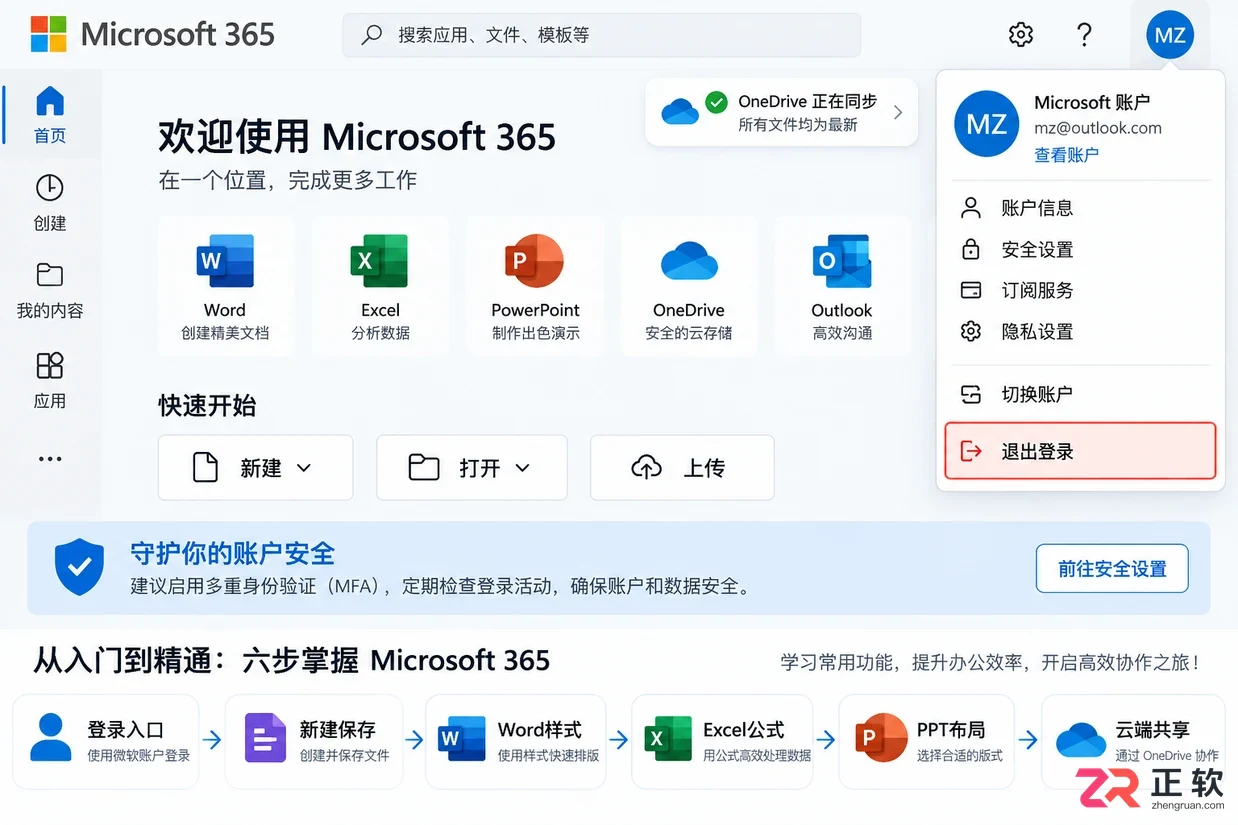This screenshot has height=825, width=1238.
Task: Click the 守护你的账户安全 heading
Action: (x=233, y=553)
